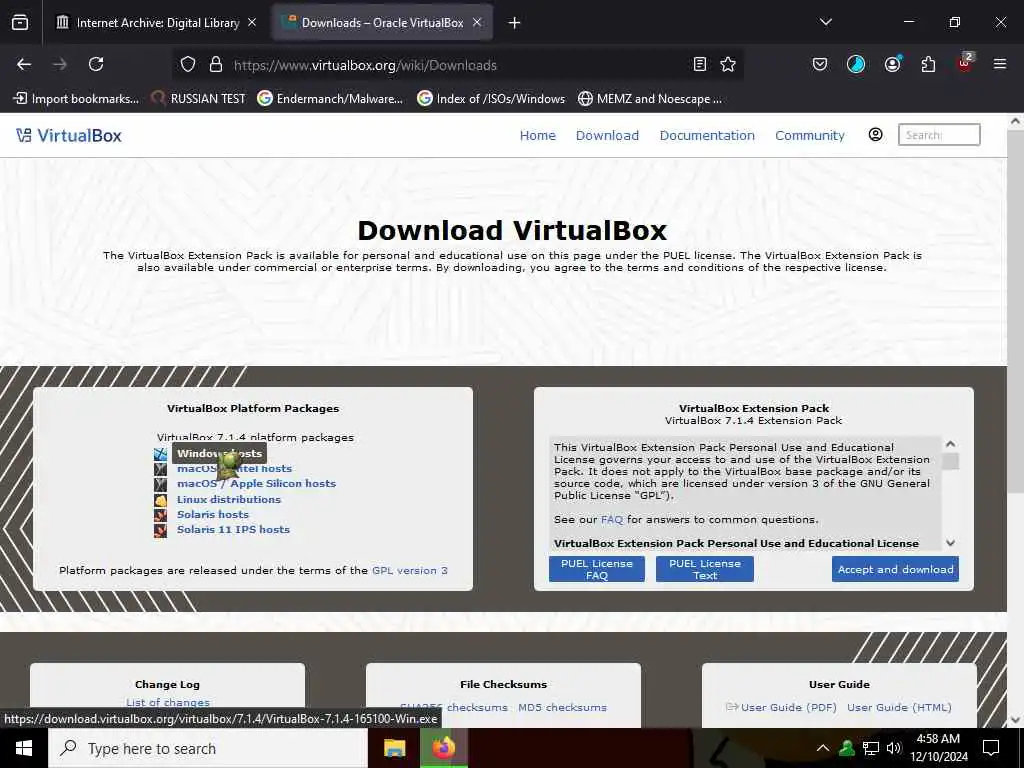Click the network tray icon

click(871, 748)
